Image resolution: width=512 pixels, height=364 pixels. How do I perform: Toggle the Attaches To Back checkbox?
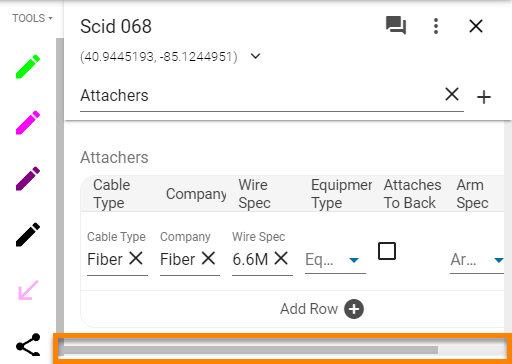click(x=387, y=251)
